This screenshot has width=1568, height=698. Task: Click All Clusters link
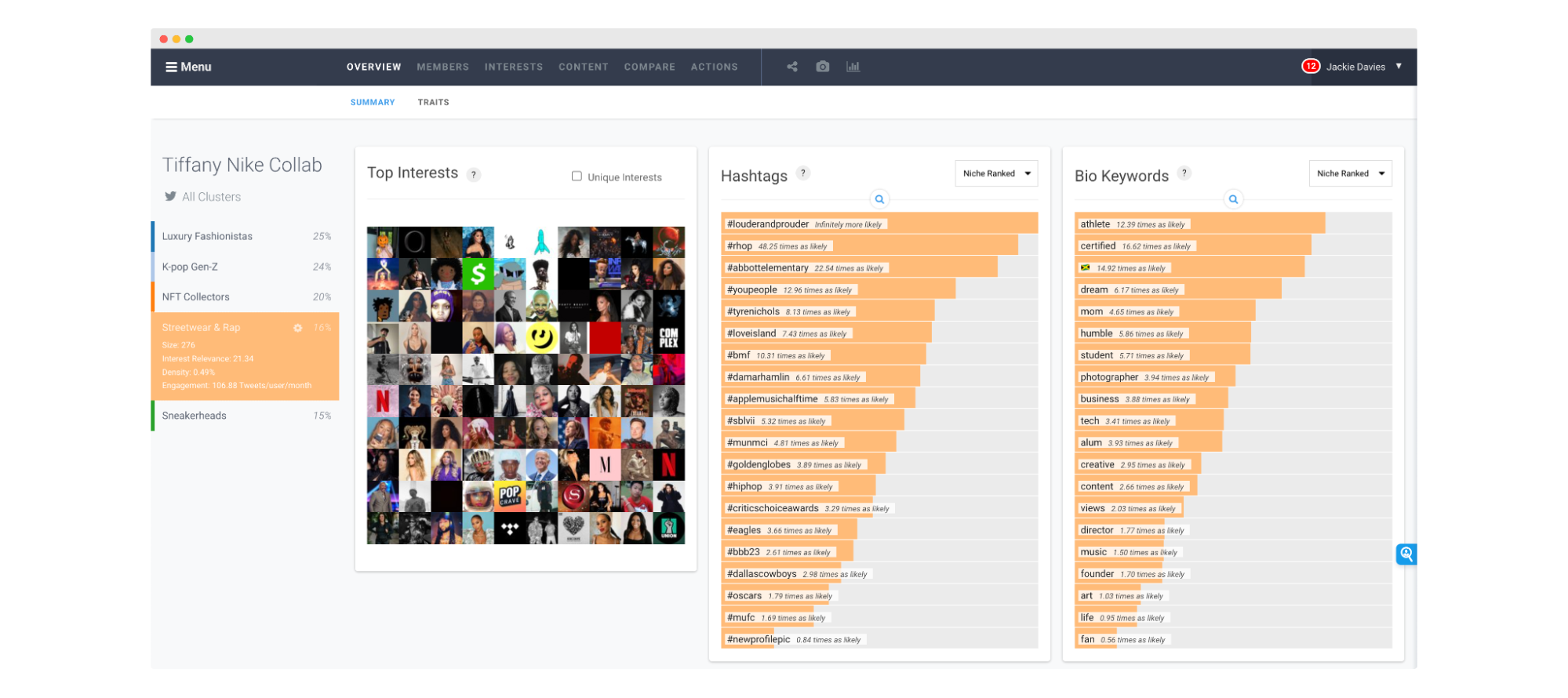[x=212, y=197]
